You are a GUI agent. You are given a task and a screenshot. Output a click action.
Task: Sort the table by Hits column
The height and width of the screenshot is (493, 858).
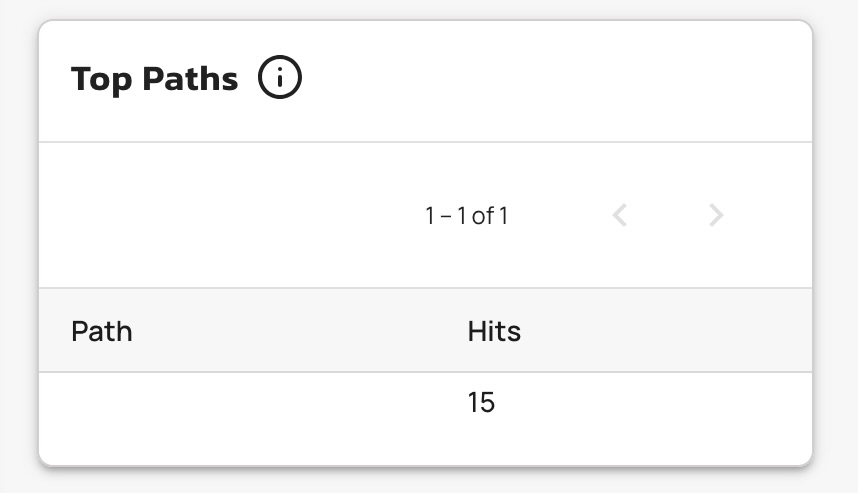pos(494,331)
